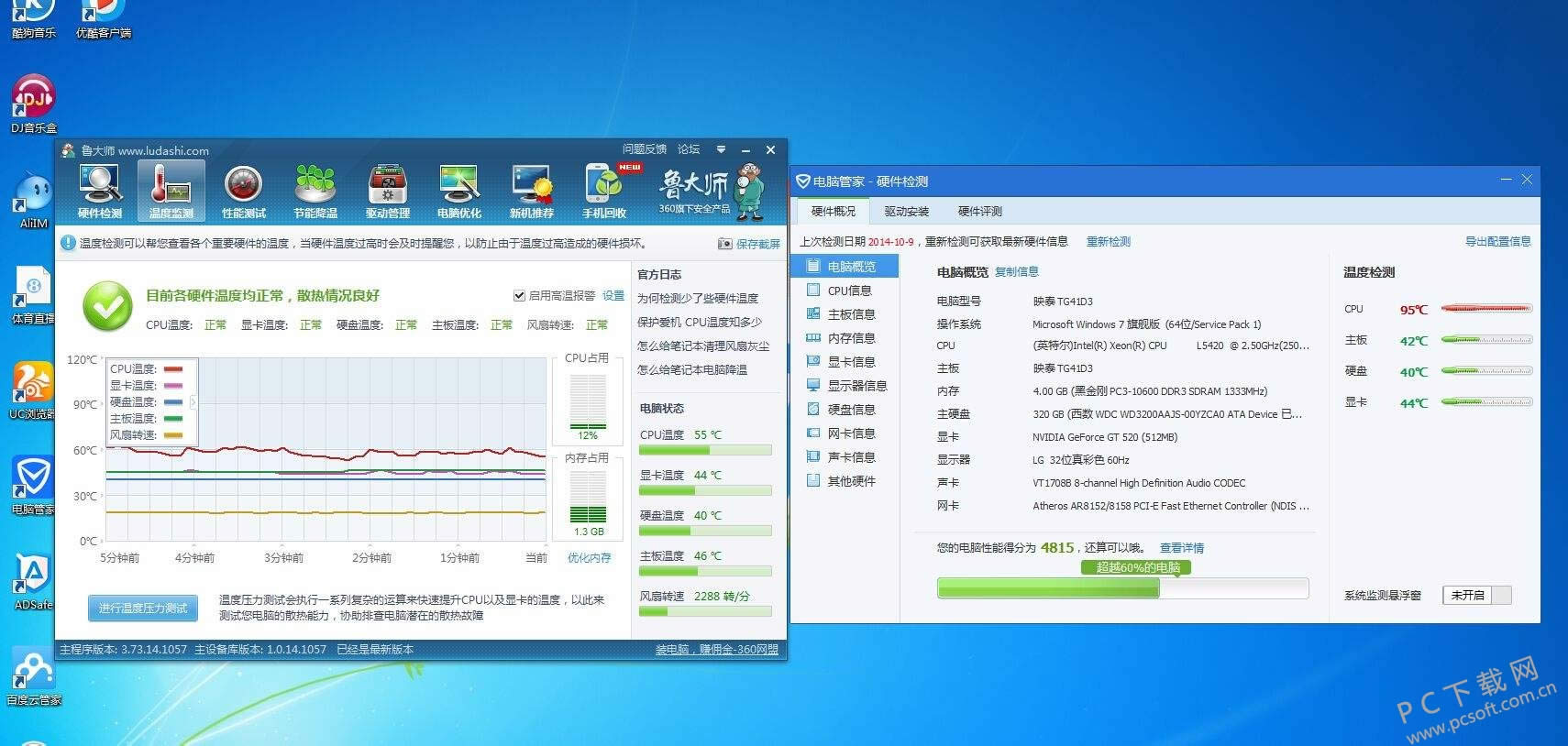The height and width of the screenshot is (746, 1568).
Task: Open the 节能降温 energy saving tool
Action: point(315,192)
